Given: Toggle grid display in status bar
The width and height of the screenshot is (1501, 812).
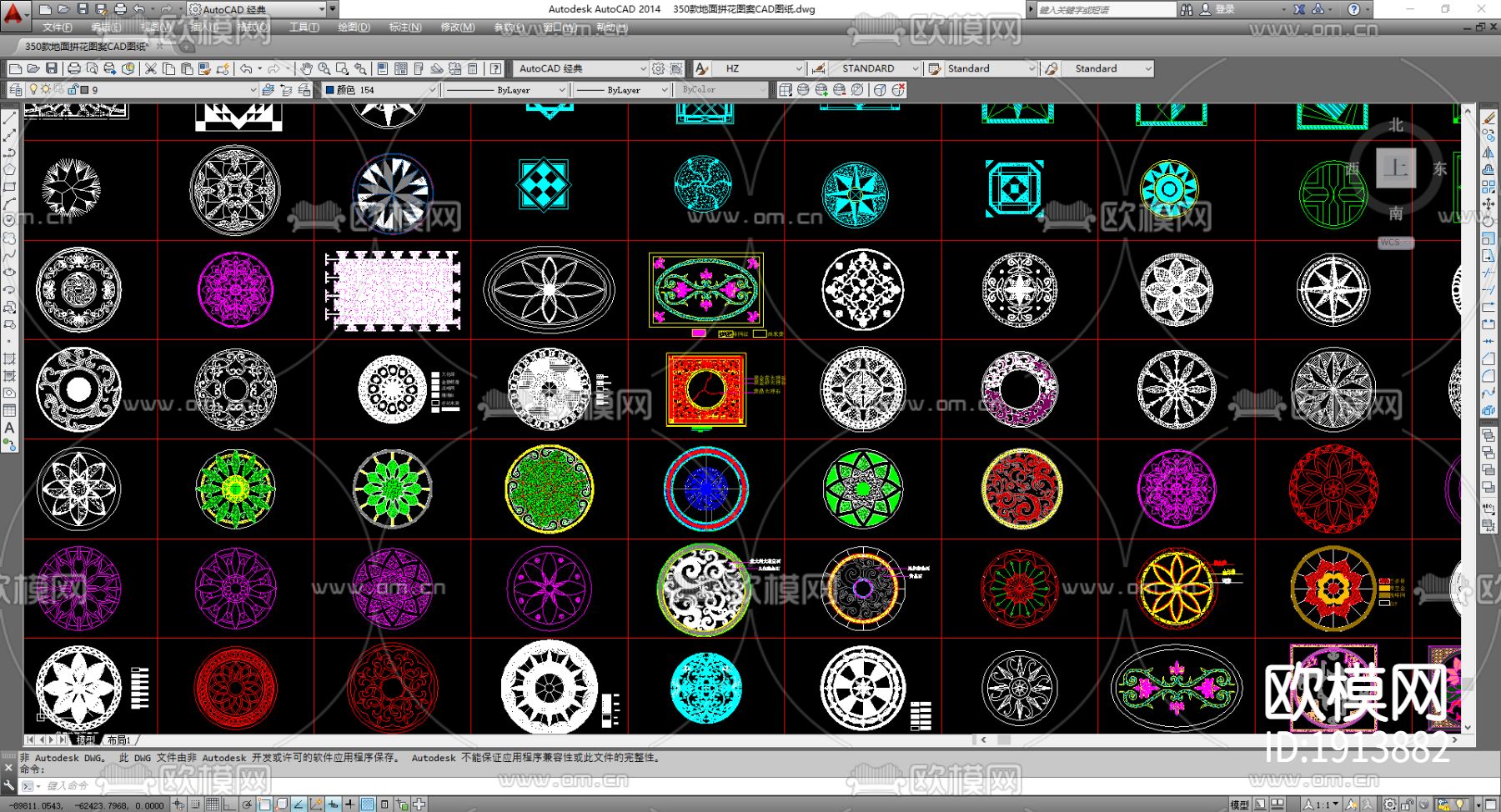Looking at the screenshot, I should coord(213,804).
